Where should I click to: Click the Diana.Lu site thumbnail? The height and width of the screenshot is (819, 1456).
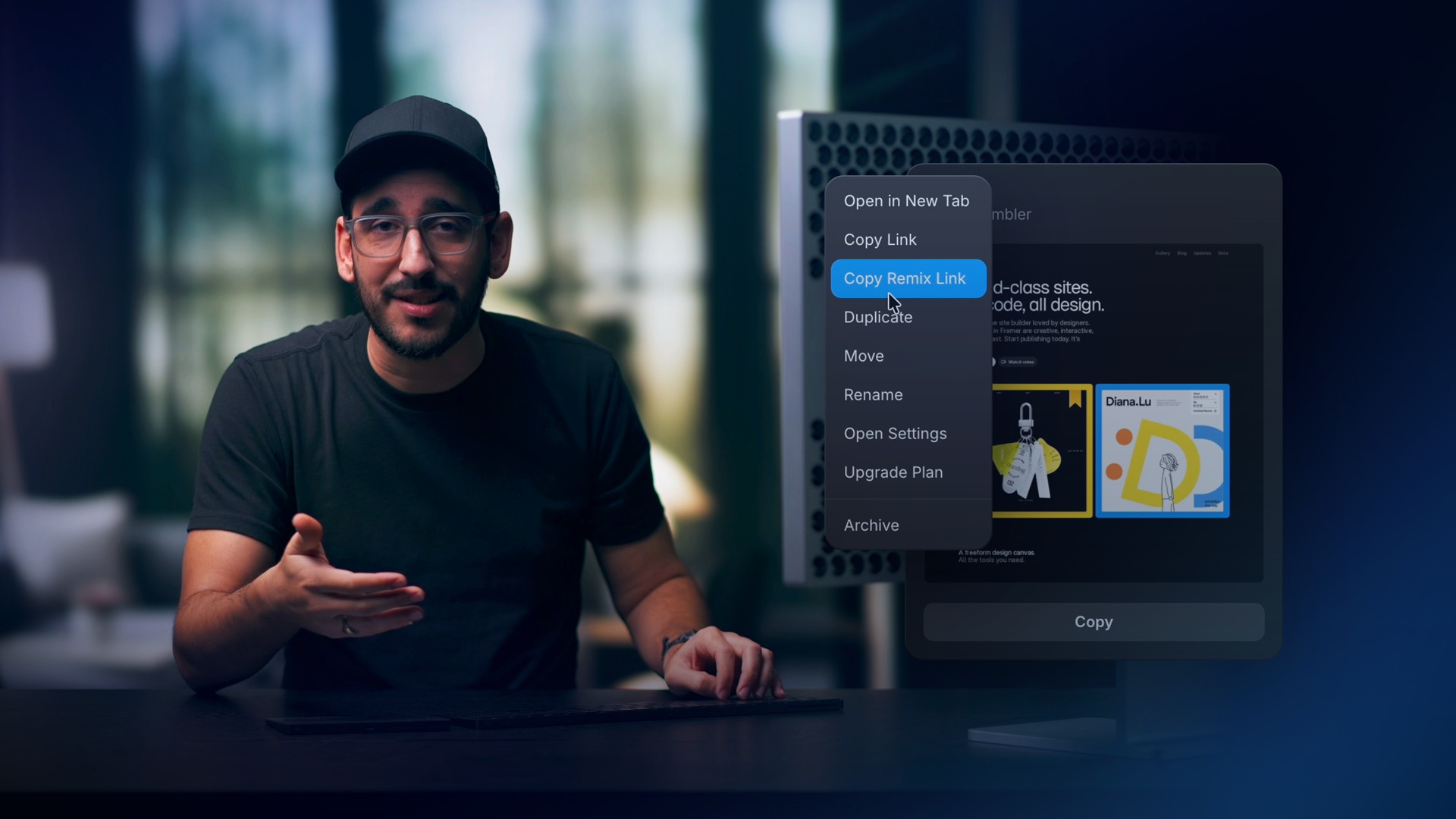coord(1162,450)
